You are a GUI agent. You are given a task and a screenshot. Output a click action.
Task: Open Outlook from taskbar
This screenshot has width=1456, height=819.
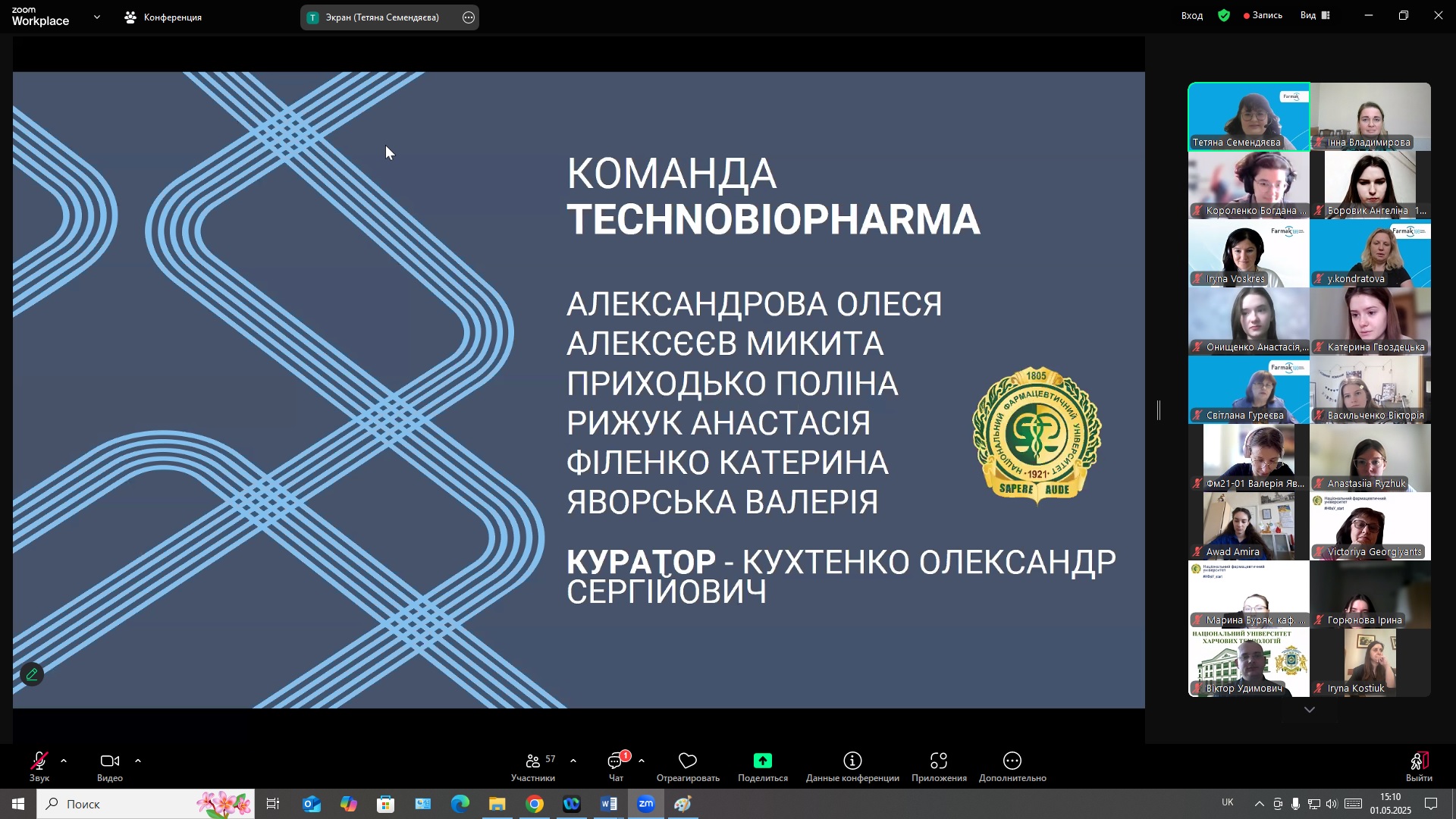pyautogui.click(x=312, y=804)
